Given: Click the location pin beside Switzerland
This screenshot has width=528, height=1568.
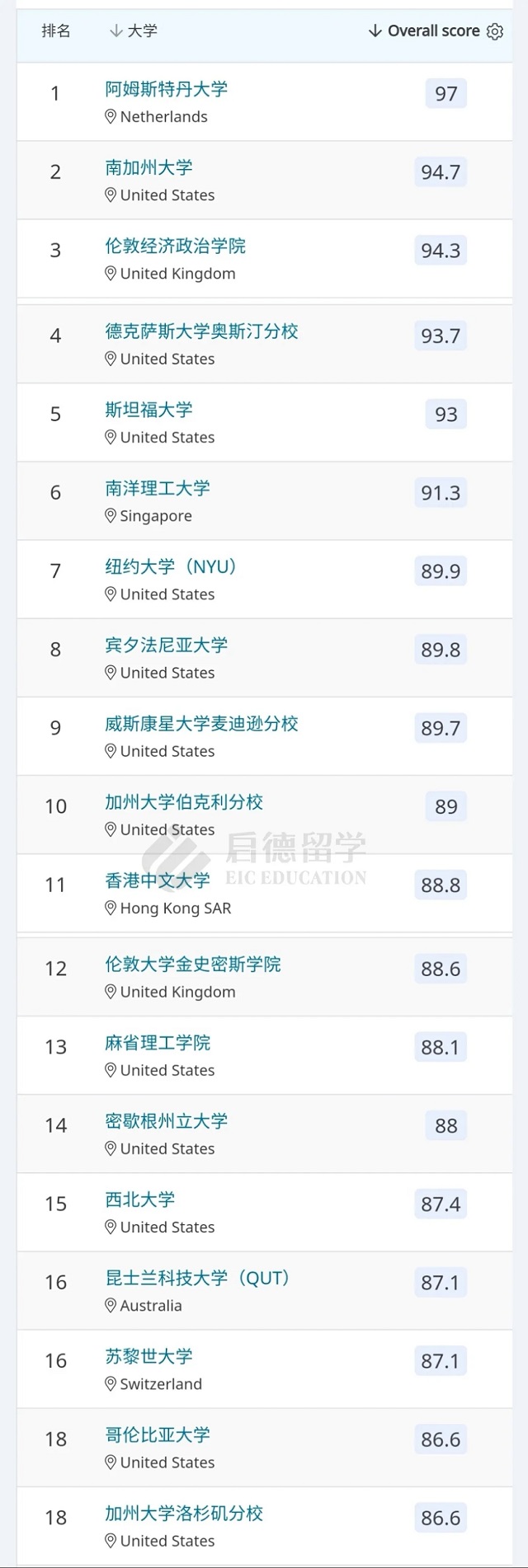Looking at the screenshot, I should pos(111,1384).
